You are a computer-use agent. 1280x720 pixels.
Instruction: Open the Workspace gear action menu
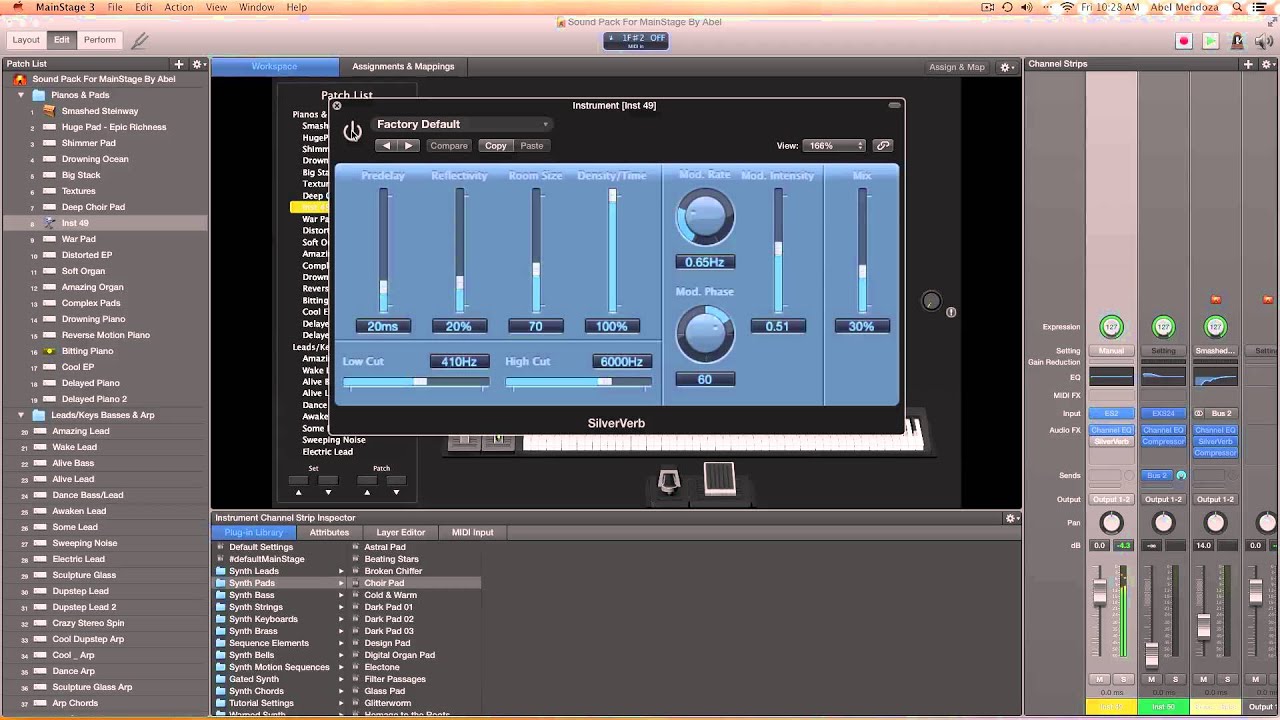(1007, 66)
